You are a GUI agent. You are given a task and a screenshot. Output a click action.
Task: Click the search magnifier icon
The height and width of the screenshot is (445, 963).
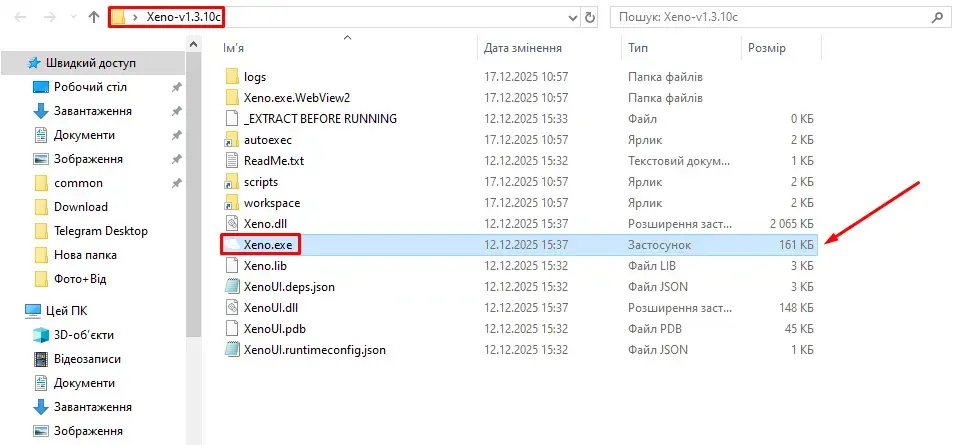pos(937,18)
